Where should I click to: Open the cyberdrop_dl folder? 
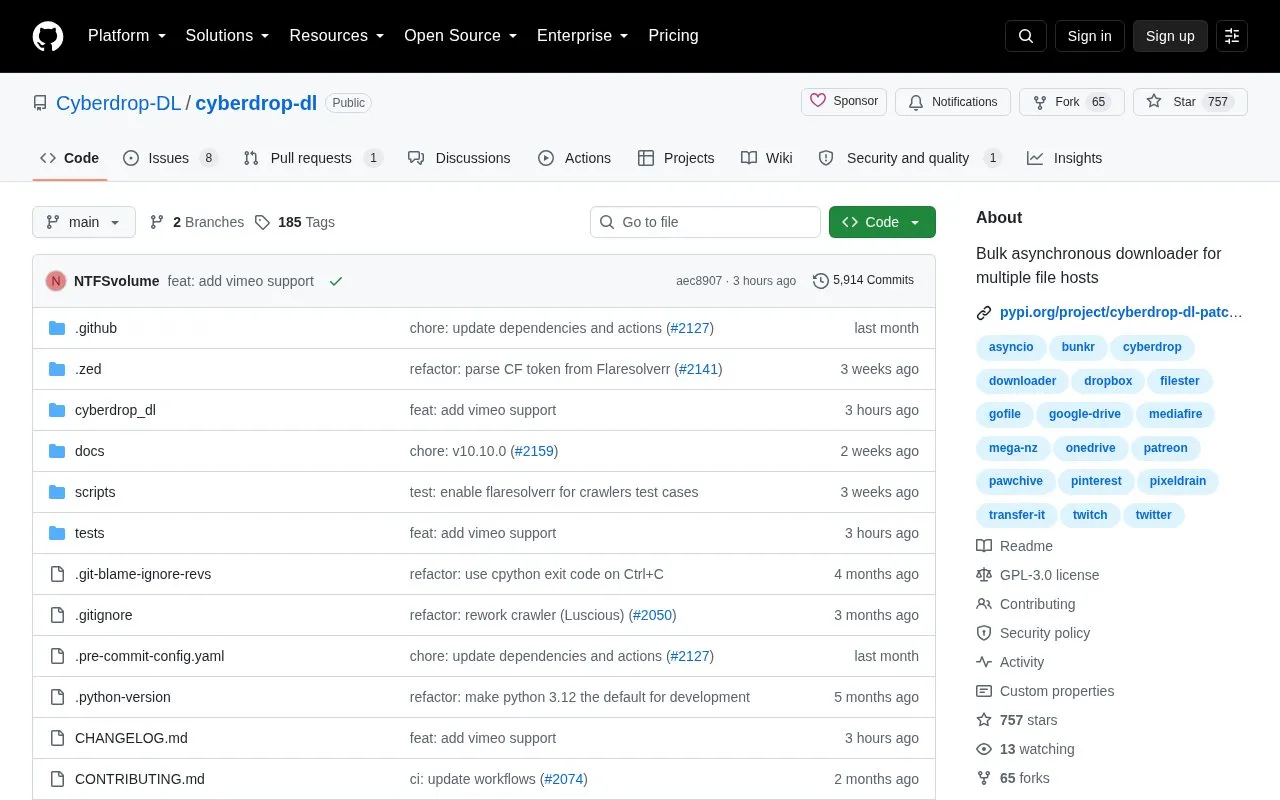[x=115, y=410]
